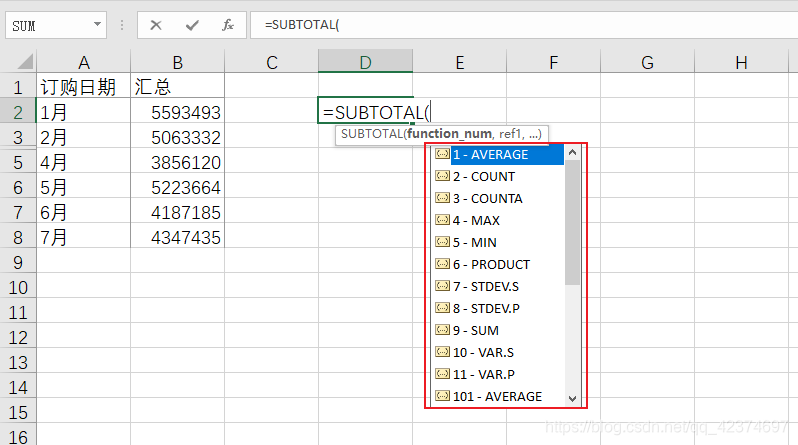Click inside the formula bar text
Viewport: 798px width, 445px height.
(302, 25)
